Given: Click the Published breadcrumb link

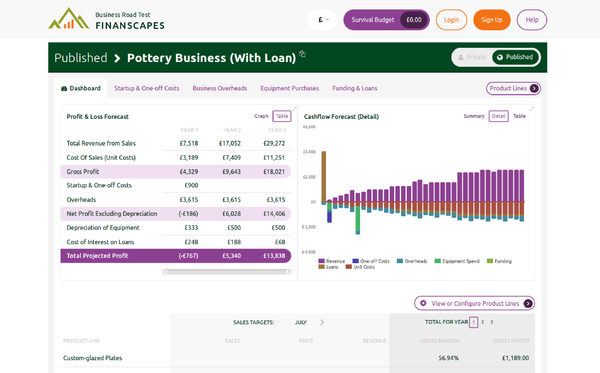Looking at the screenshot, I should [x=81, y=58].
